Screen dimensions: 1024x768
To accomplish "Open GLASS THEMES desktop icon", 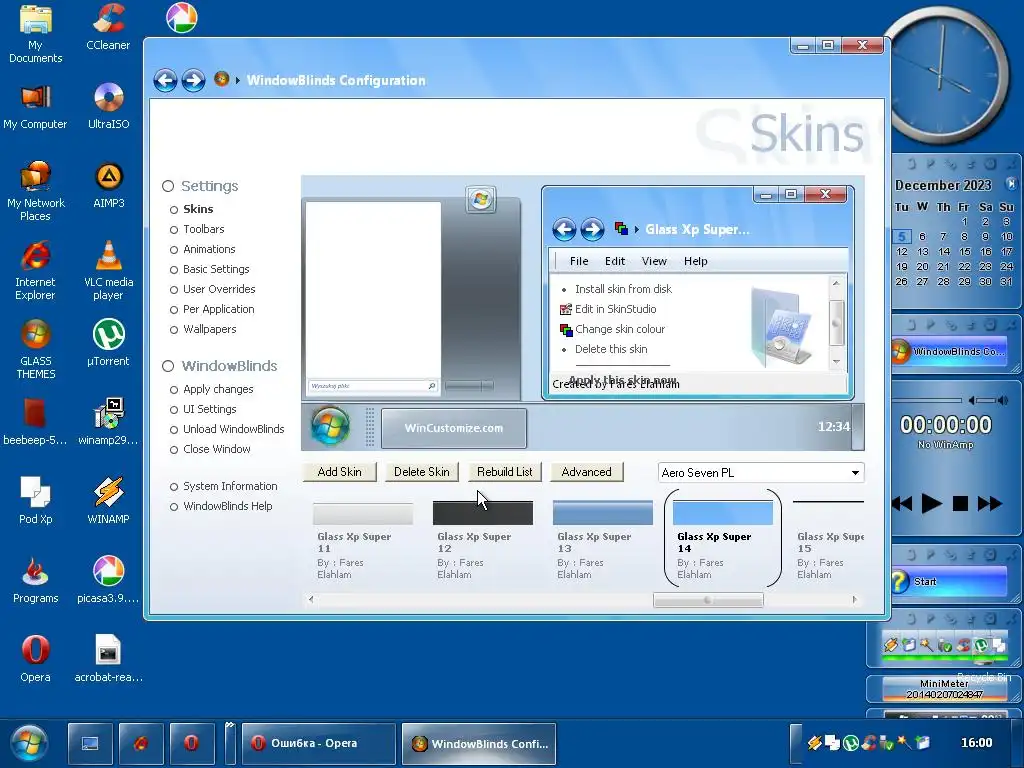I will click(x=35, y=350).
